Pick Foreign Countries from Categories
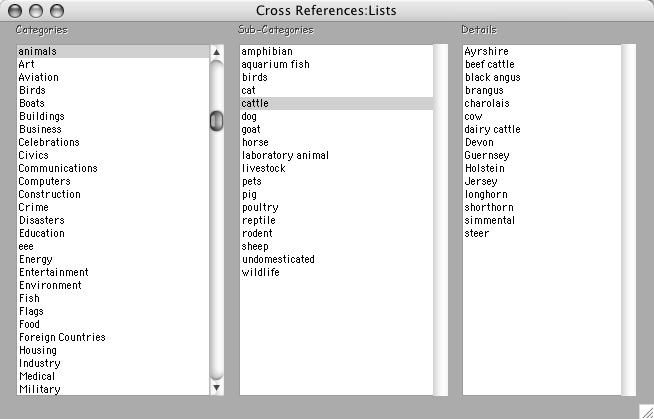 click(62, 337)
